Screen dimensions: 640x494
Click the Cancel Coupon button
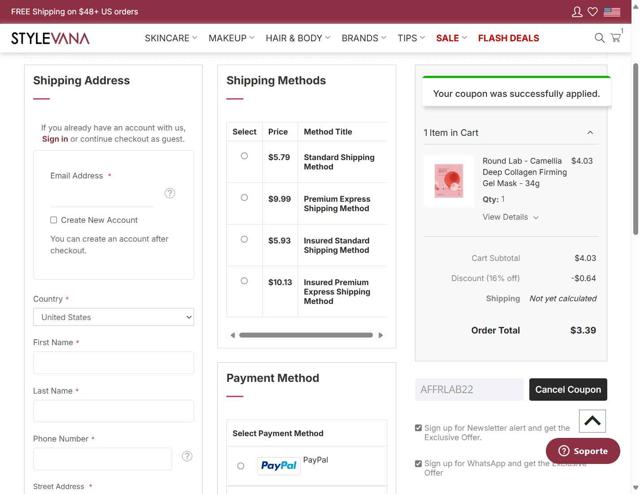tap(568, 389)
